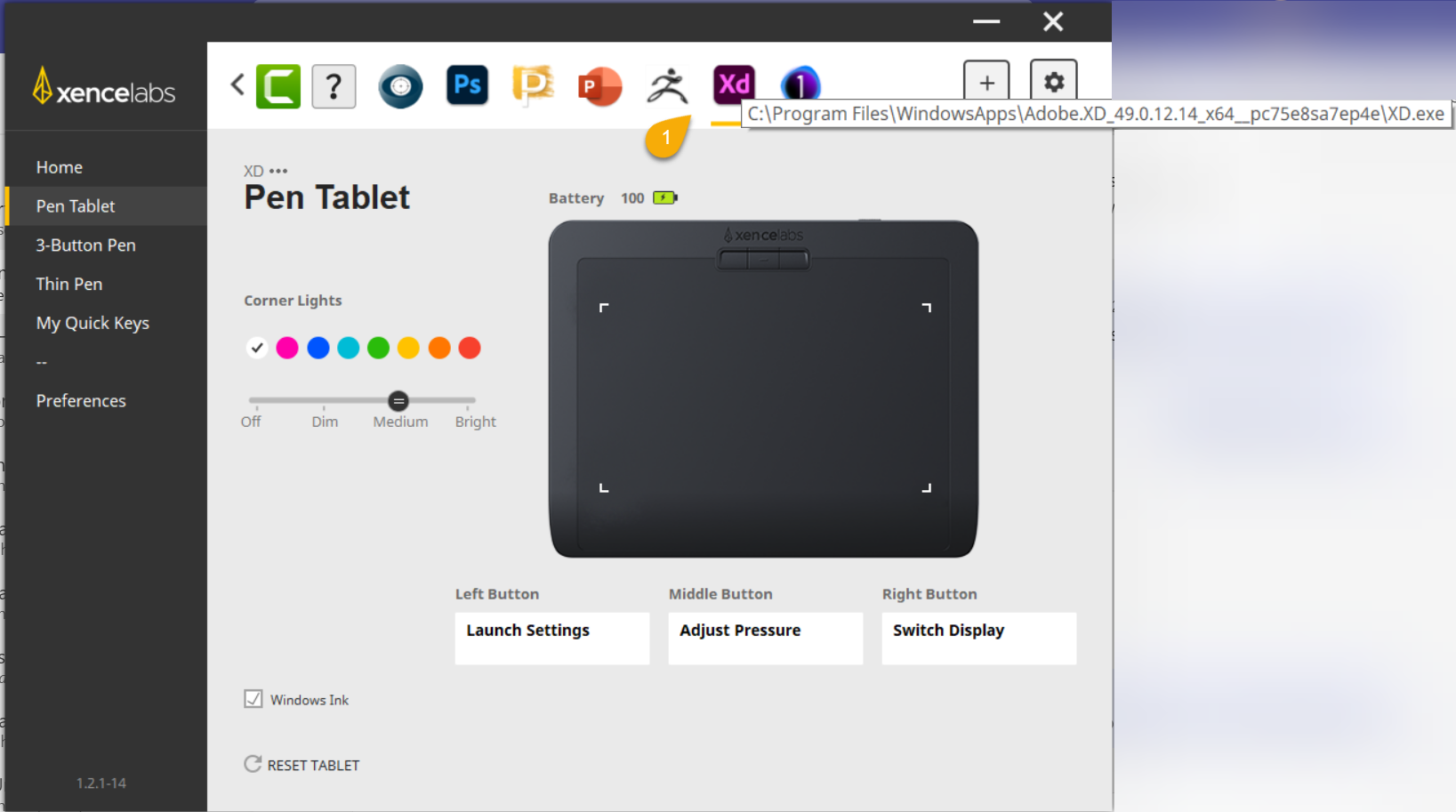Click the version number 1.2.1-14
Viewport: 1456px width, 812px height.
pos(101,784)
